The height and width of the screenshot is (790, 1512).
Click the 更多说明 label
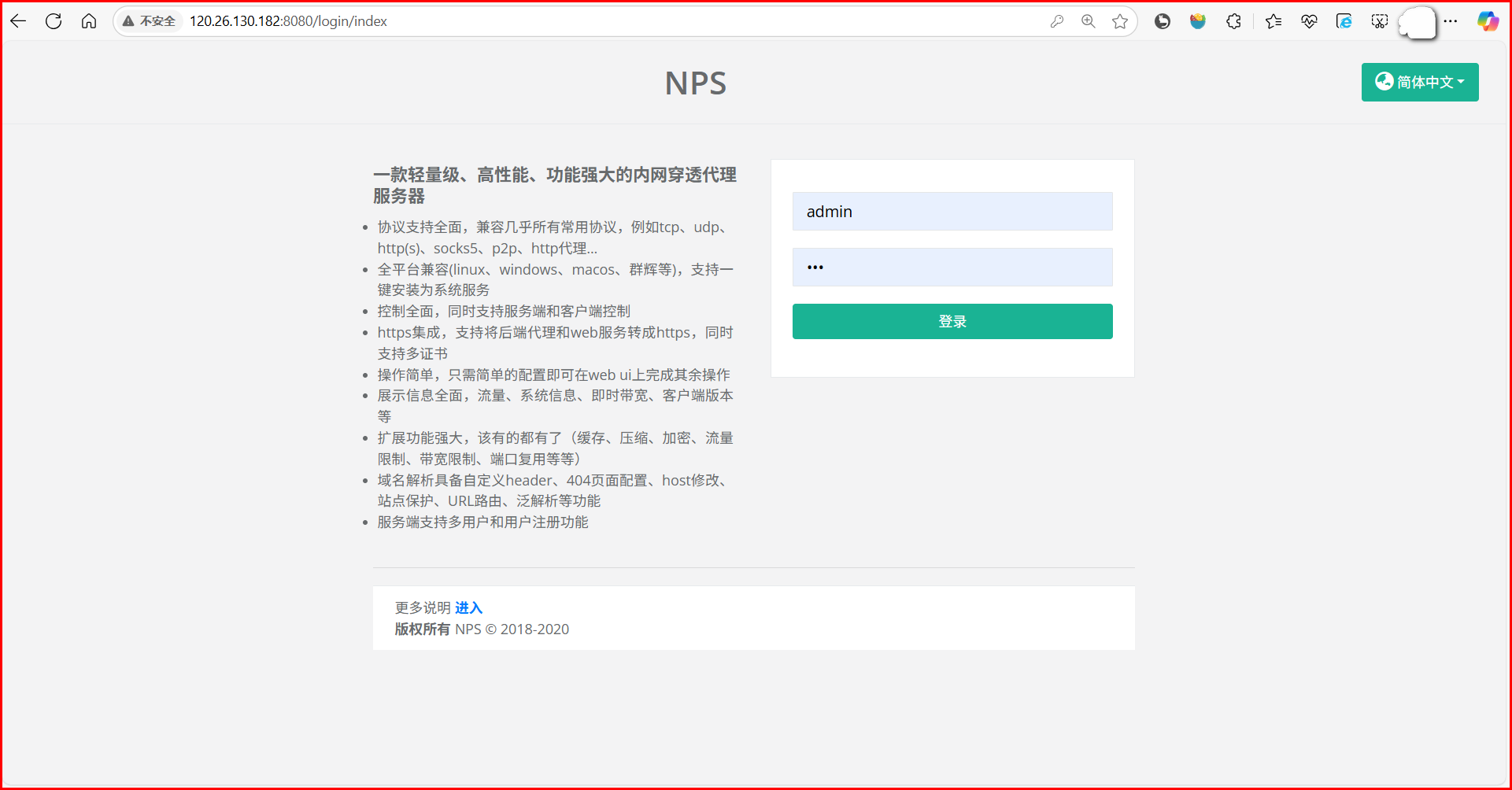click(423, 607)
